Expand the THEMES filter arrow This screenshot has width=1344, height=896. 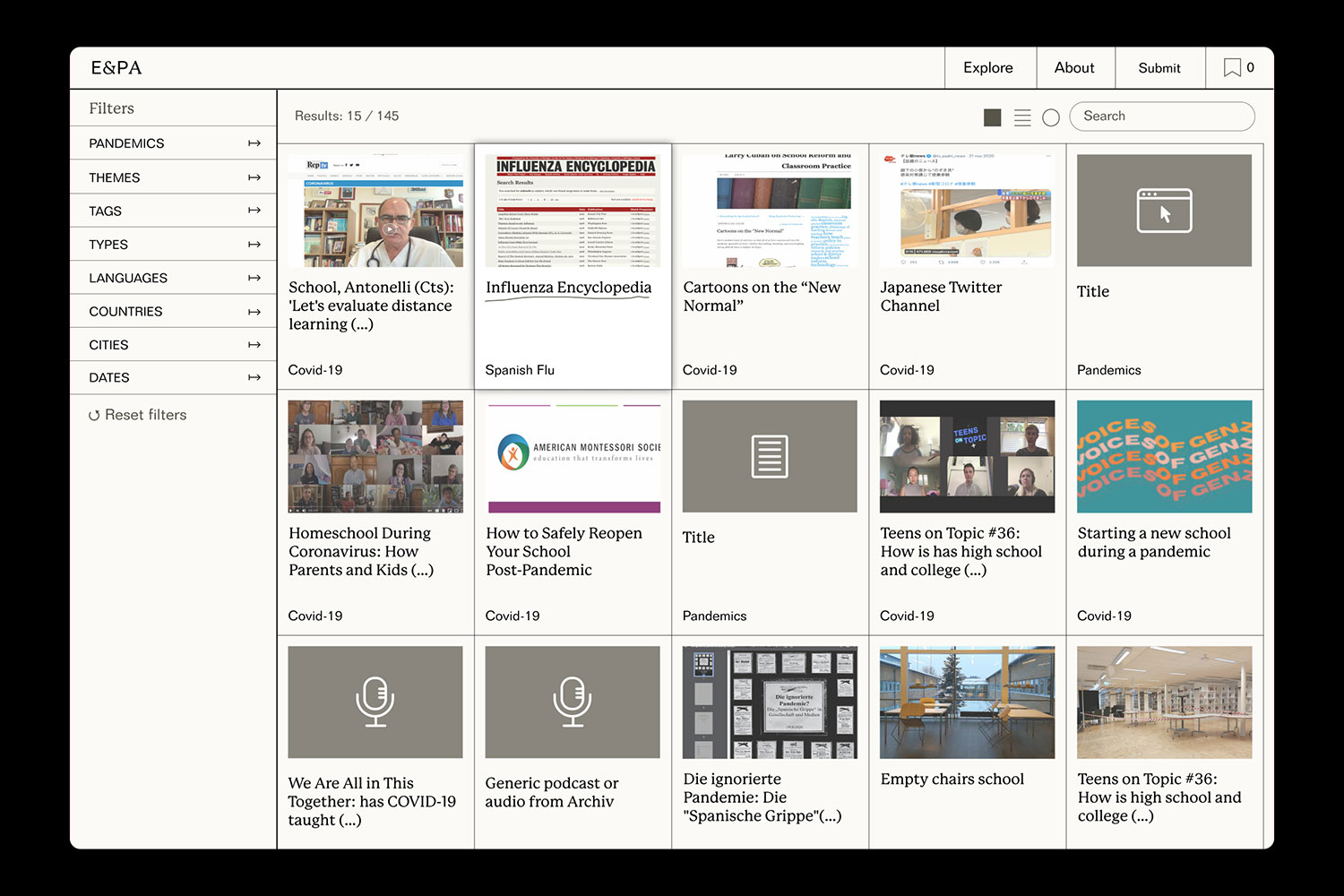tap(254, 177)
